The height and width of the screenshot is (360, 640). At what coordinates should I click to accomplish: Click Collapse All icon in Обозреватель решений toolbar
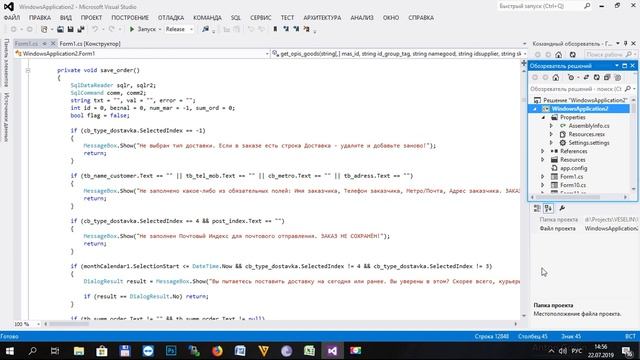[x=607, y=78]
